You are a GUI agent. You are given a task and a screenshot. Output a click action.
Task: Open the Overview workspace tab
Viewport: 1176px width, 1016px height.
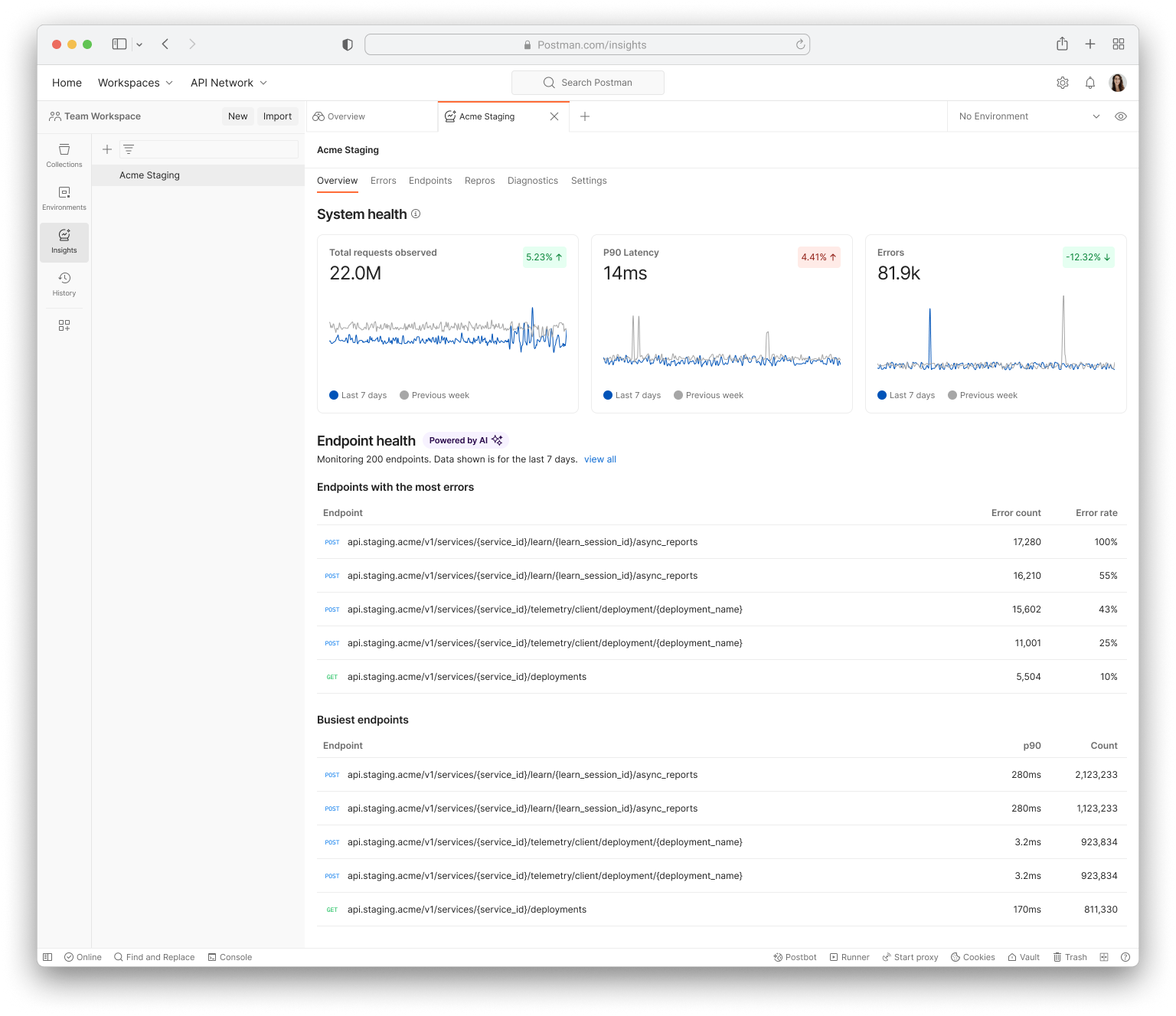pos(372,116)
